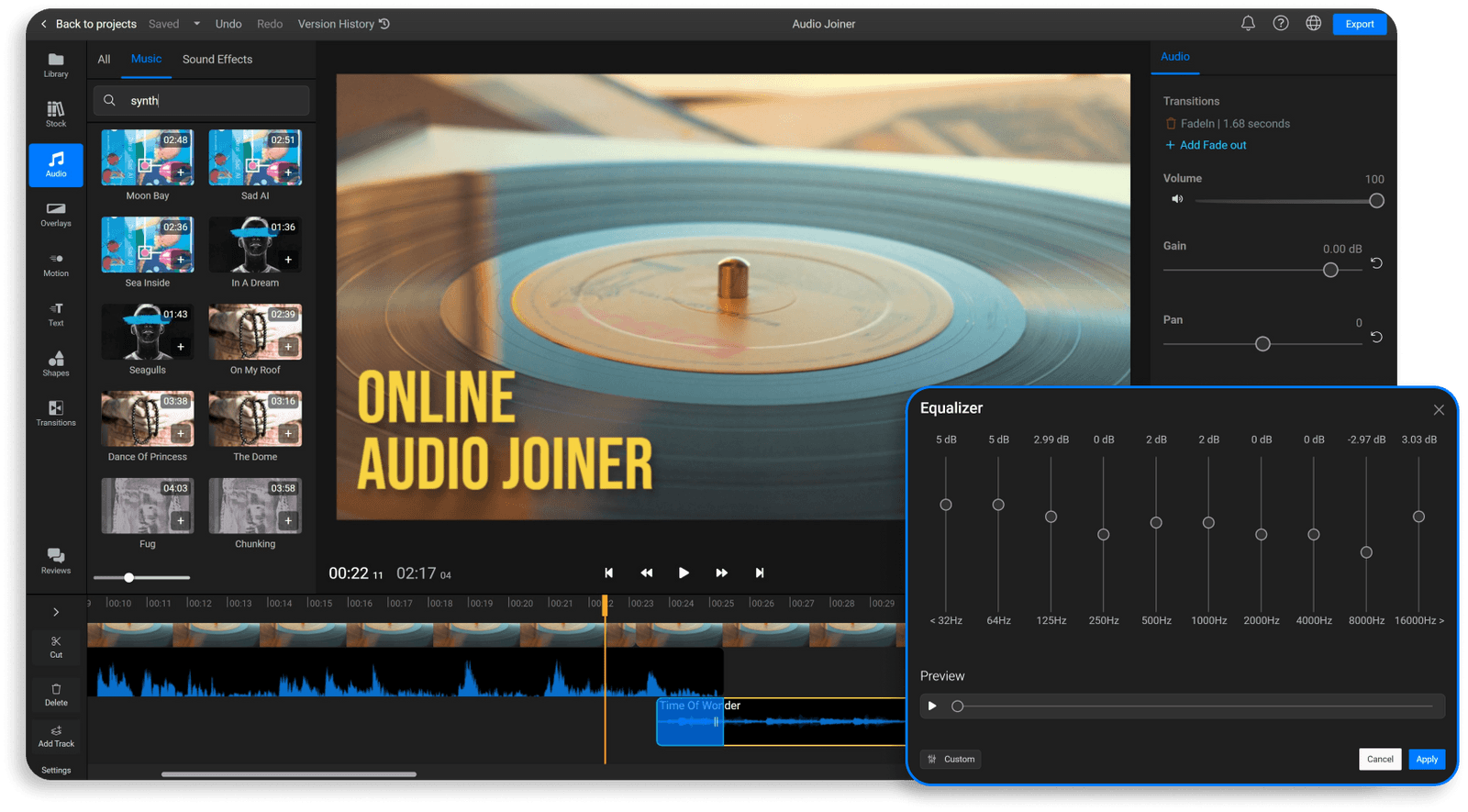Mute volume with the speaker icon

coord(1177,199)
